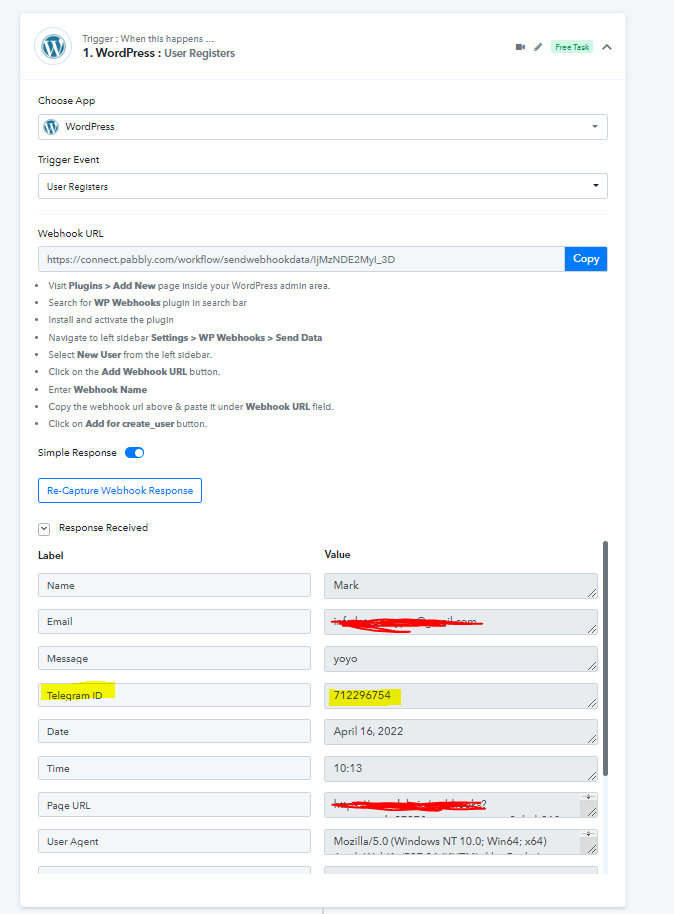
Task: Click the Name label field
Action: coord(174,585)
